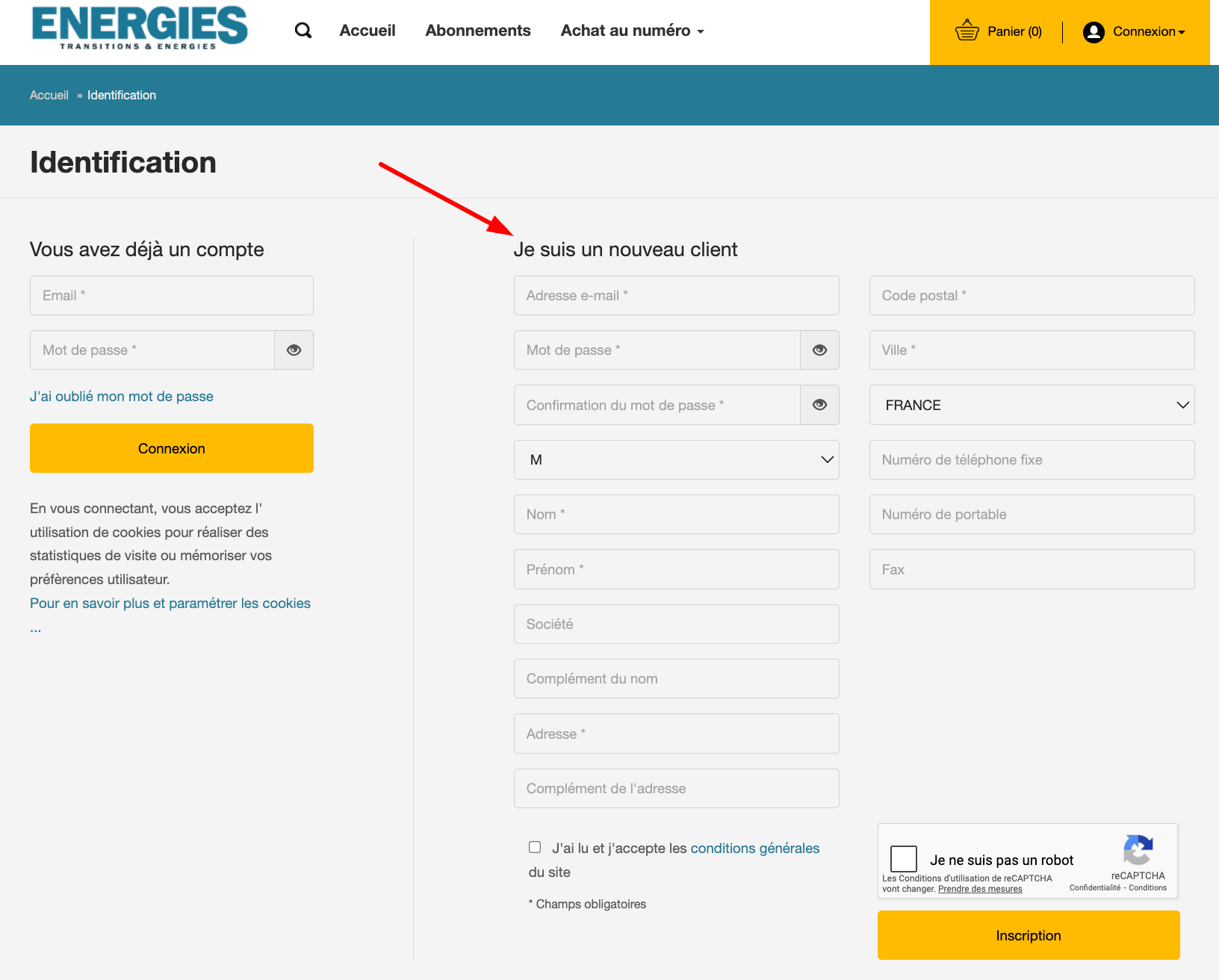Reveal new client password via eye icon
This screenshot has width=1219, height=980.
click(x=819, y=350)
